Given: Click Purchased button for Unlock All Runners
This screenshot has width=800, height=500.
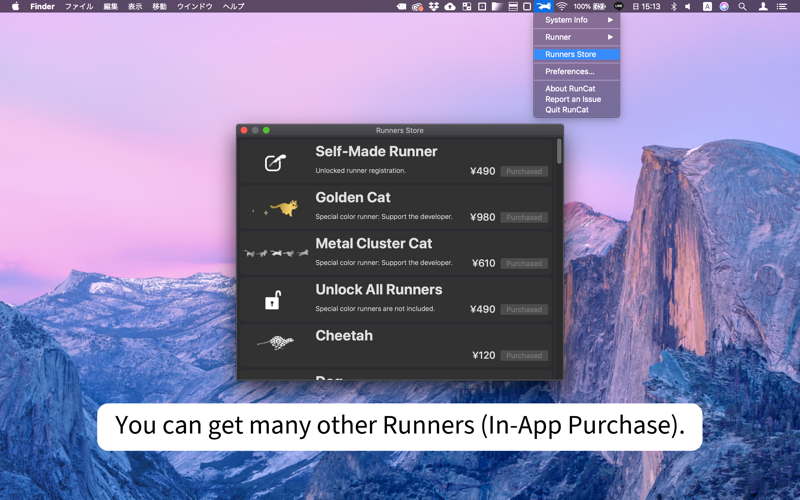Looking at the screenshot, I should click(x=524, y=309).
